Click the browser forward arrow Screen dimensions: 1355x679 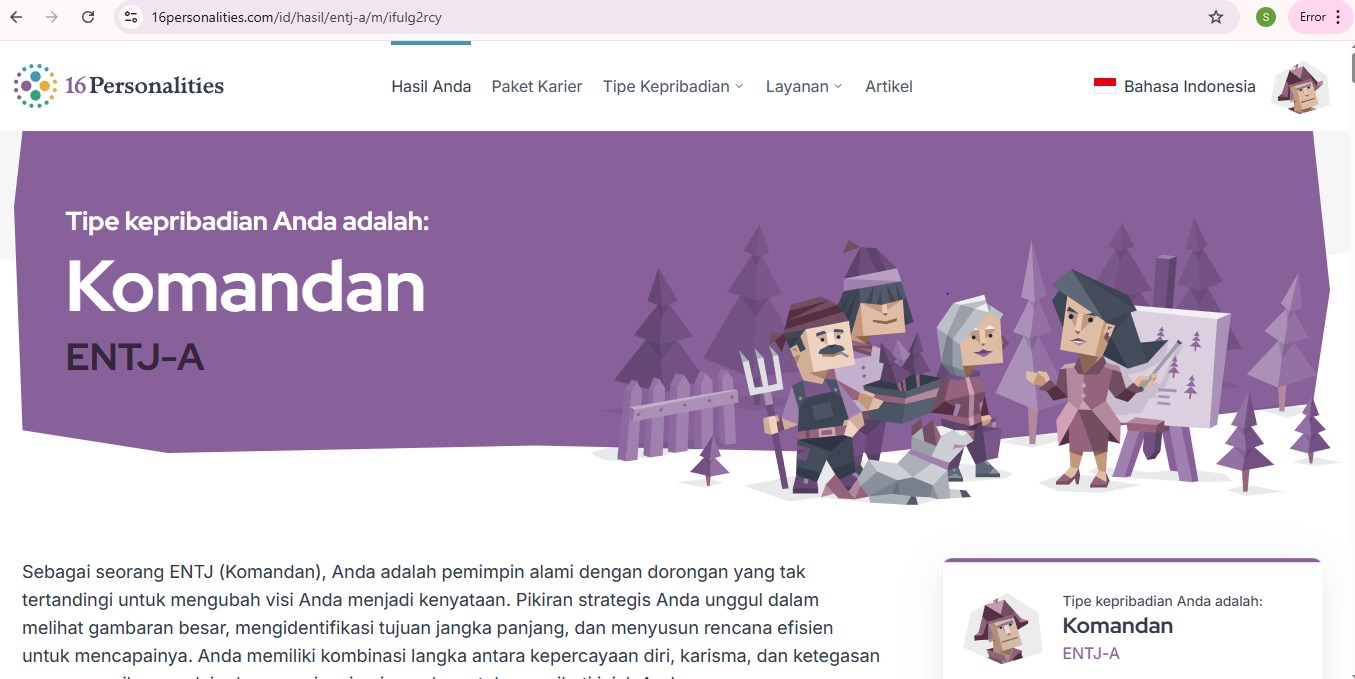[x=52, y=17]
